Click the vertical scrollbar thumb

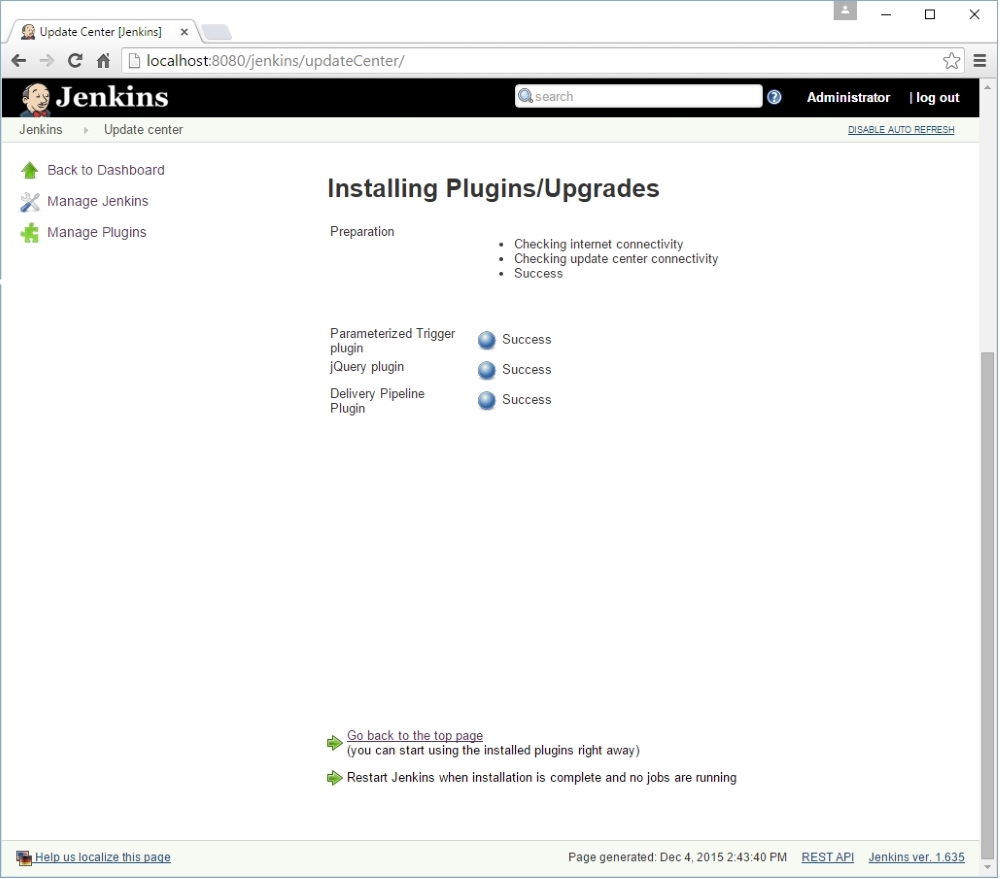(988, 605)
